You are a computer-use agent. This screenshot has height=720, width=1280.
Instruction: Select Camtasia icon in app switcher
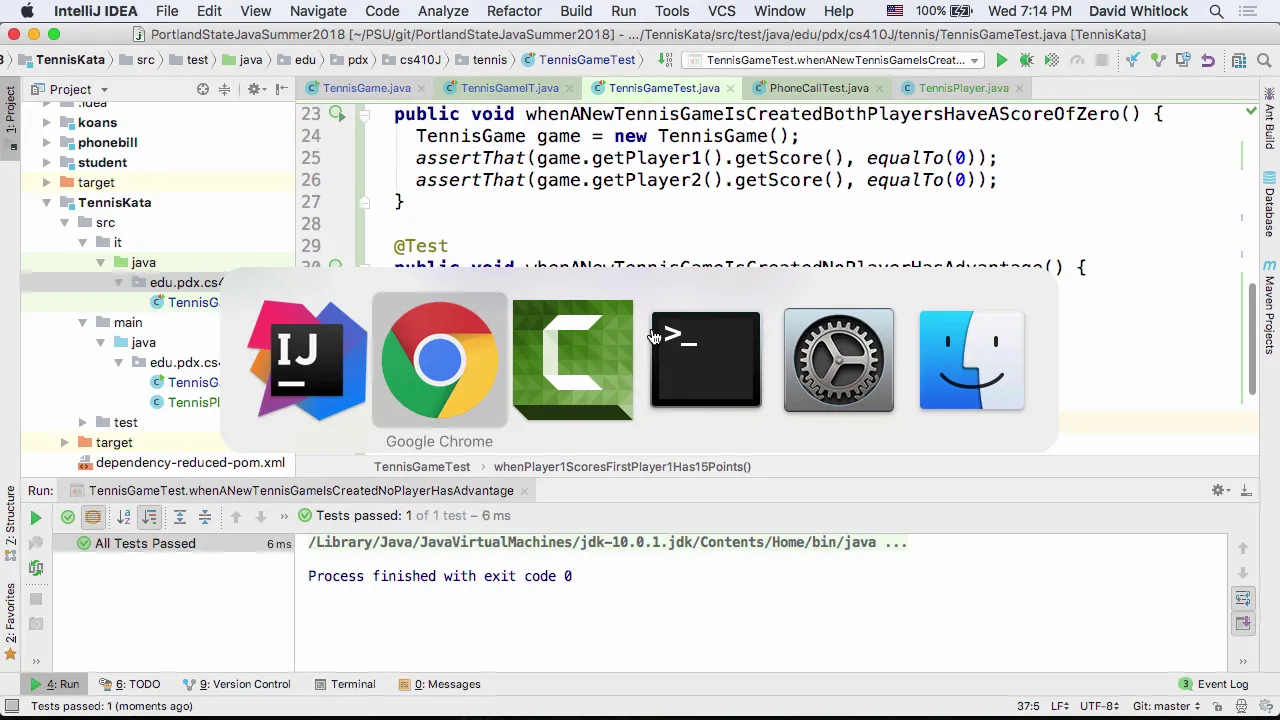573,360
